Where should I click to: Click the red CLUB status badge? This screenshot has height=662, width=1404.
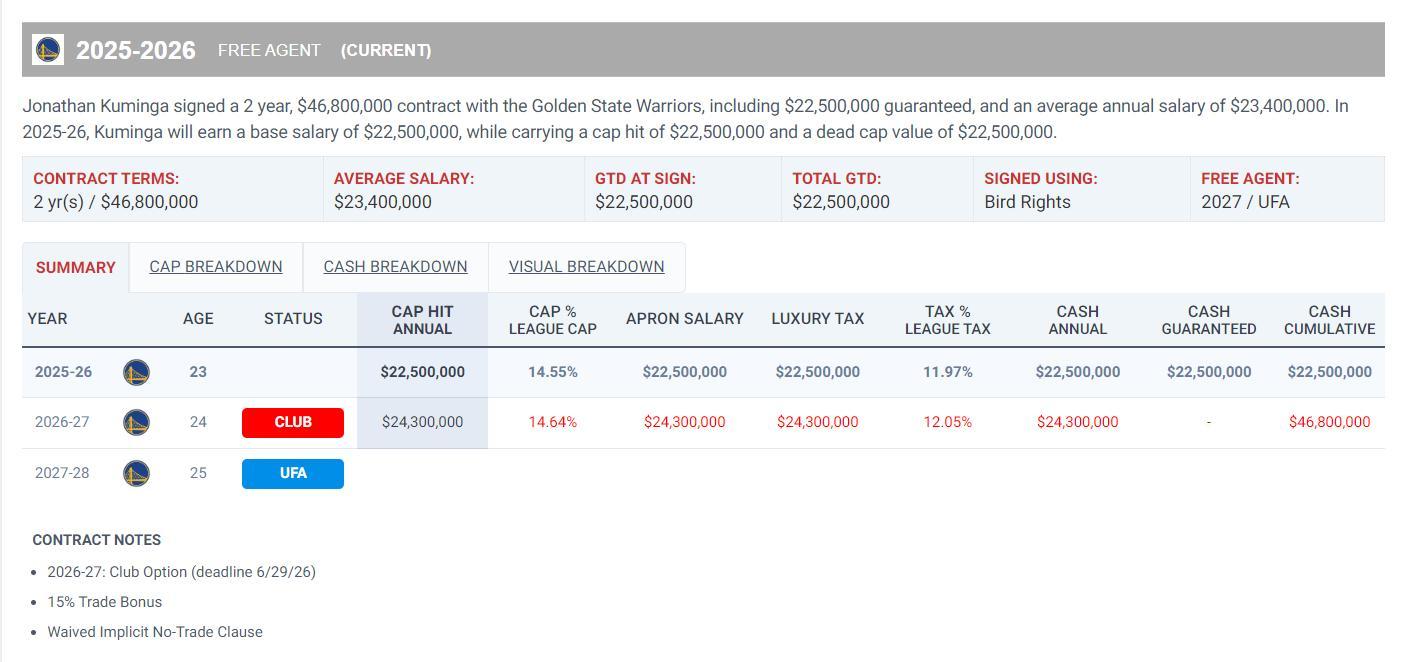(293, 423)
